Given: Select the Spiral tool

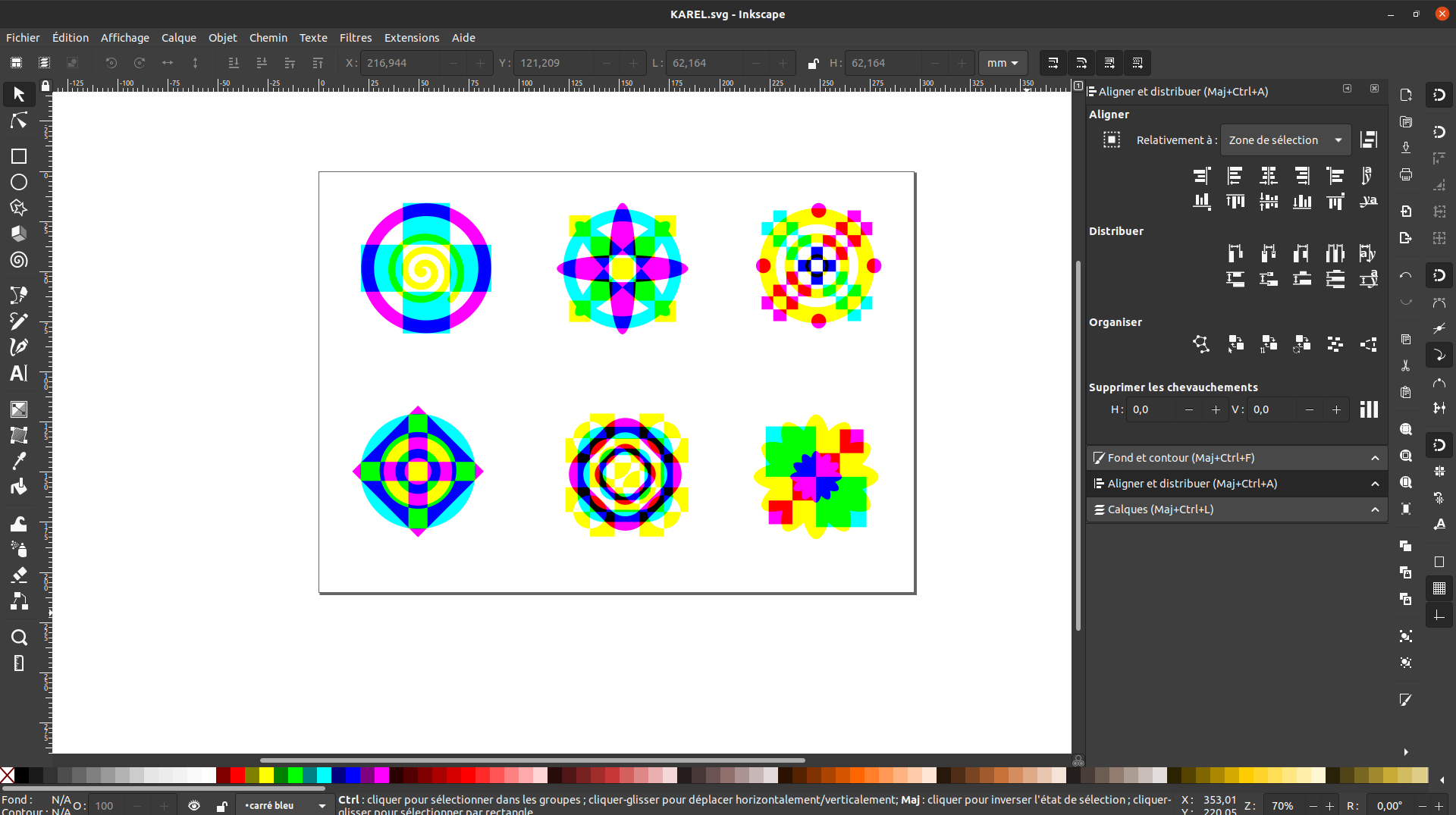Looking at the screenshot, I should point(19,260).
